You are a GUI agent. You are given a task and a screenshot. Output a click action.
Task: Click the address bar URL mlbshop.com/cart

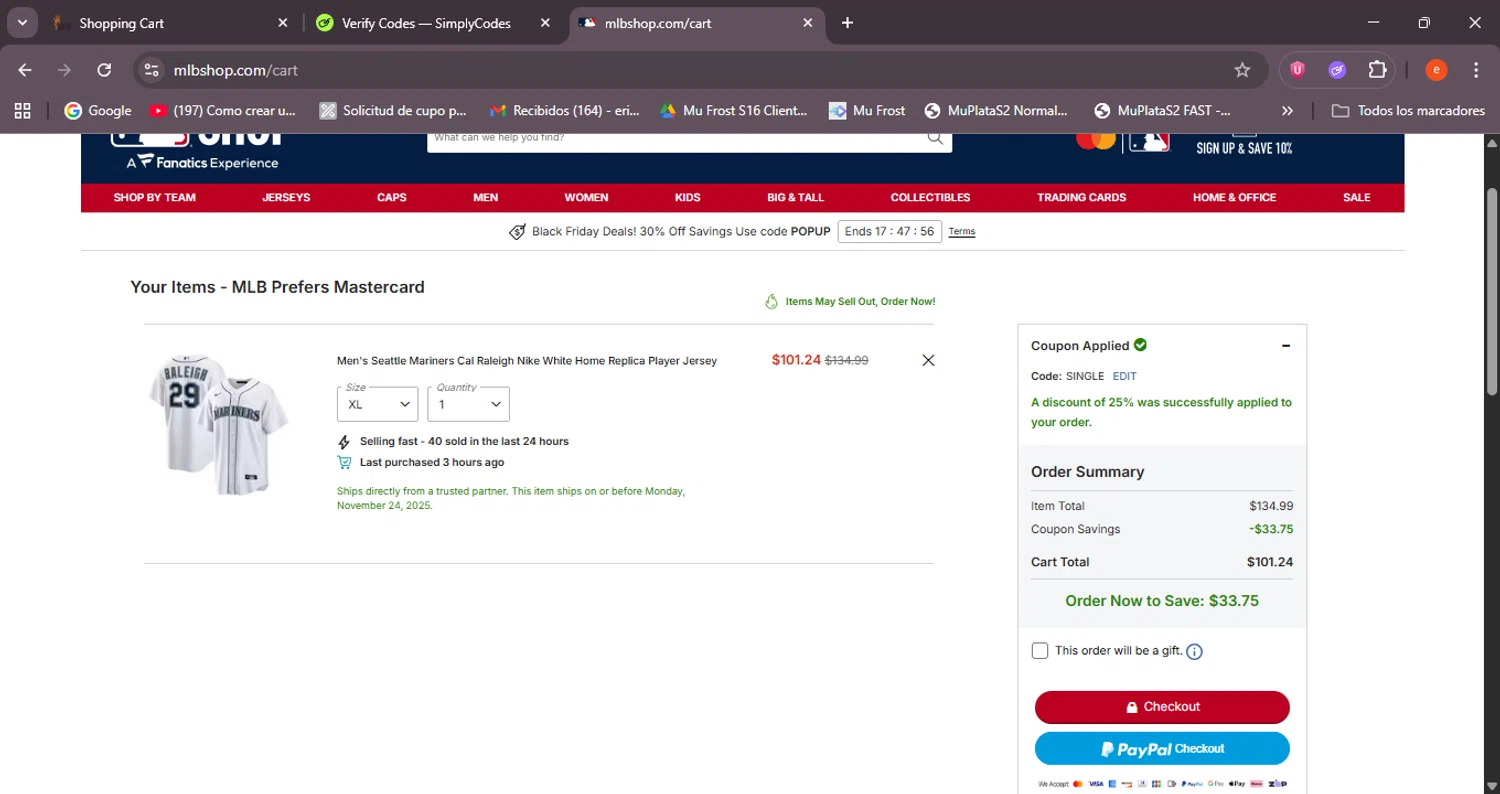(x=236, y=70)
